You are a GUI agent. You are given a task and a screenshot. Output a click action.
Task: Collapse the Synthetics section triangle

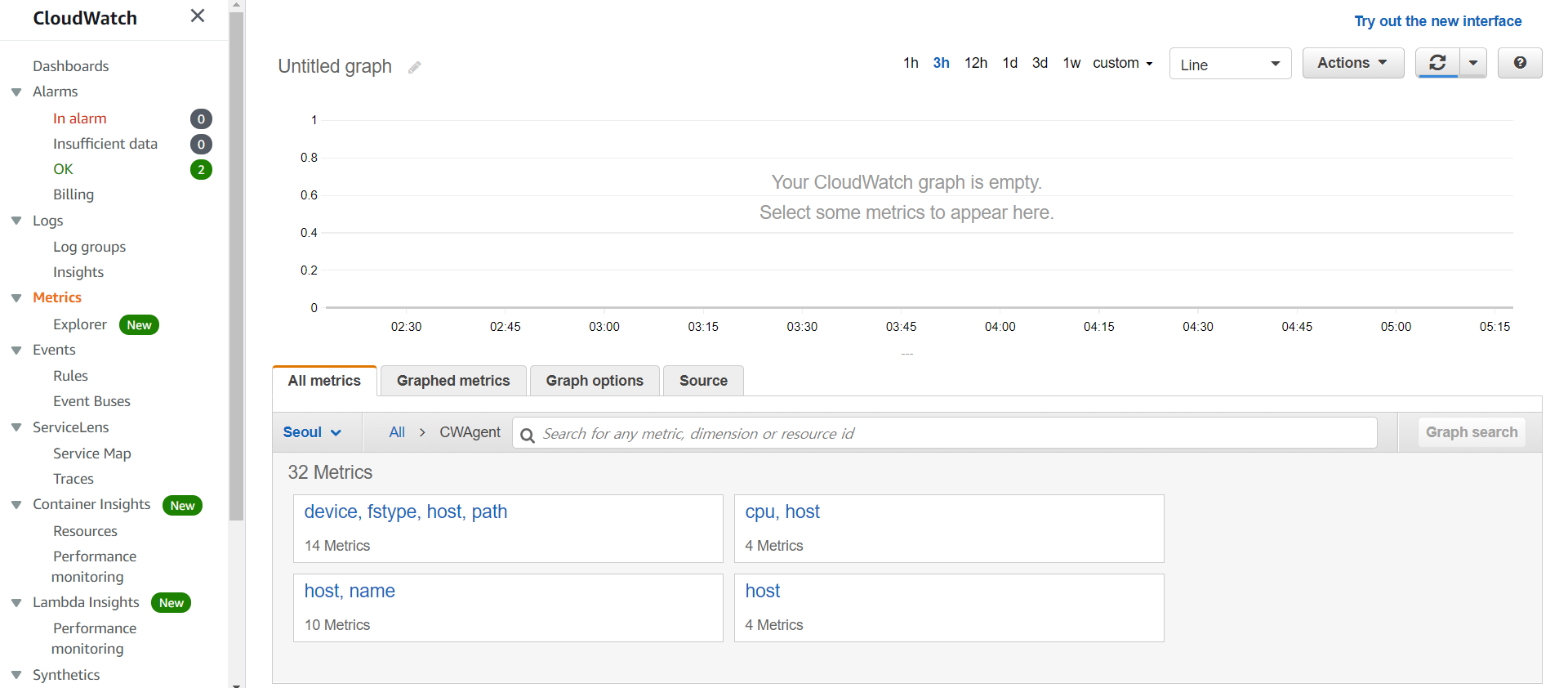coord(16,675)
